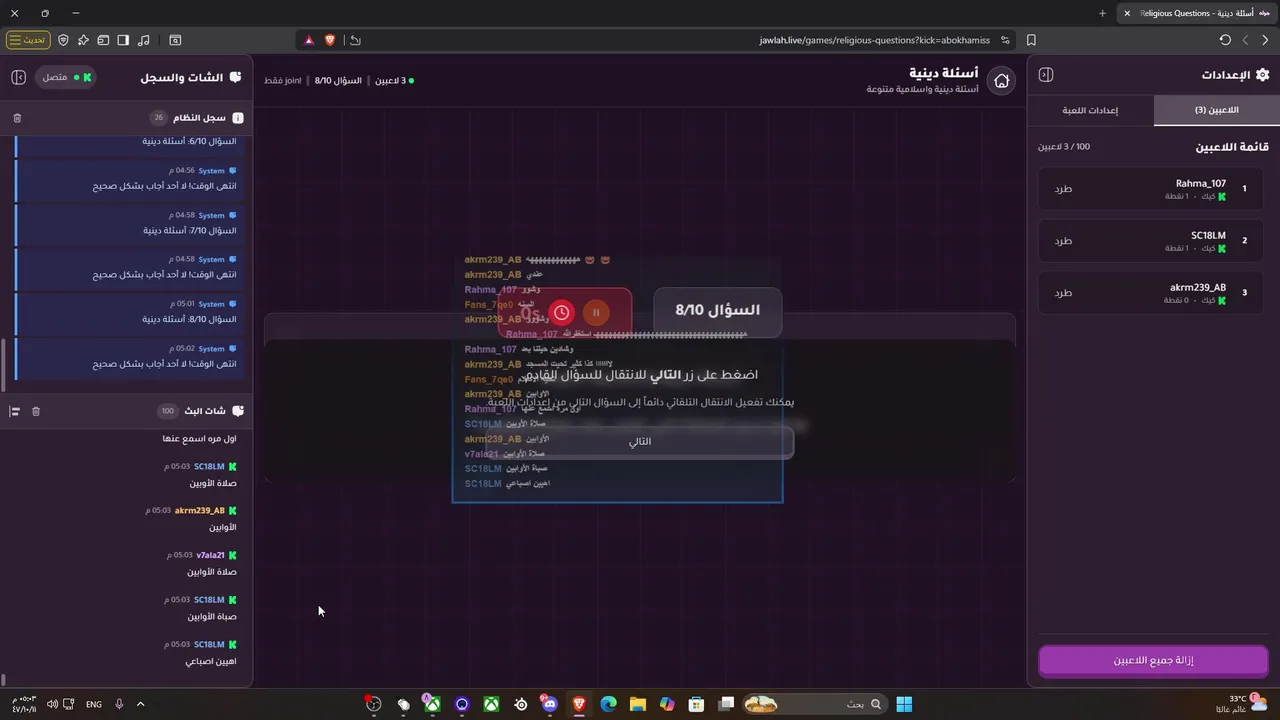Open the Brave Shields lion icon
Image resolution: width=1280 pixels, height=720 pixels.
[x=330, y=40]
